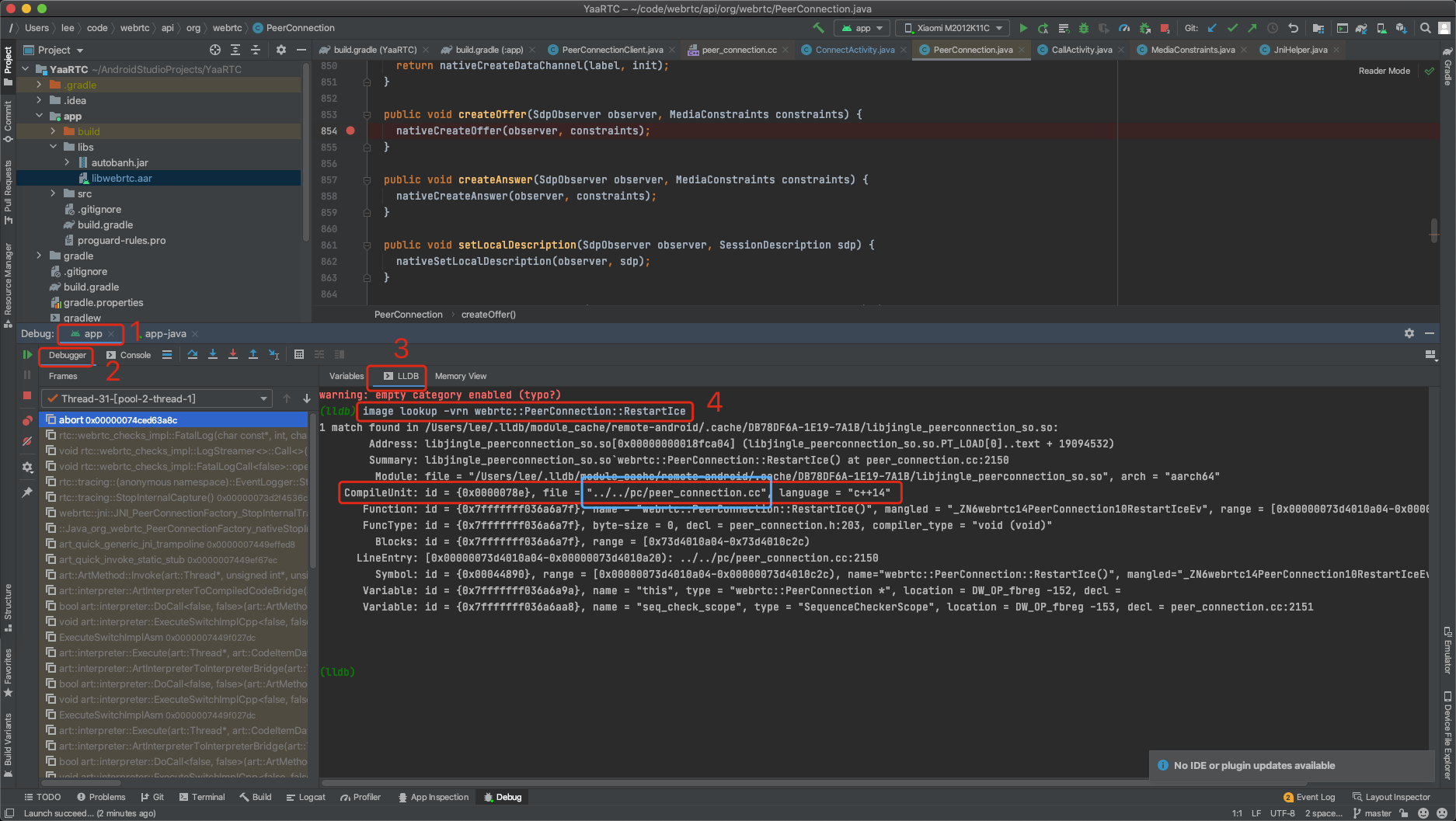Click the Git Push arrow icon
This screenshot has height=821, width=1456.
coord(1252,28)
